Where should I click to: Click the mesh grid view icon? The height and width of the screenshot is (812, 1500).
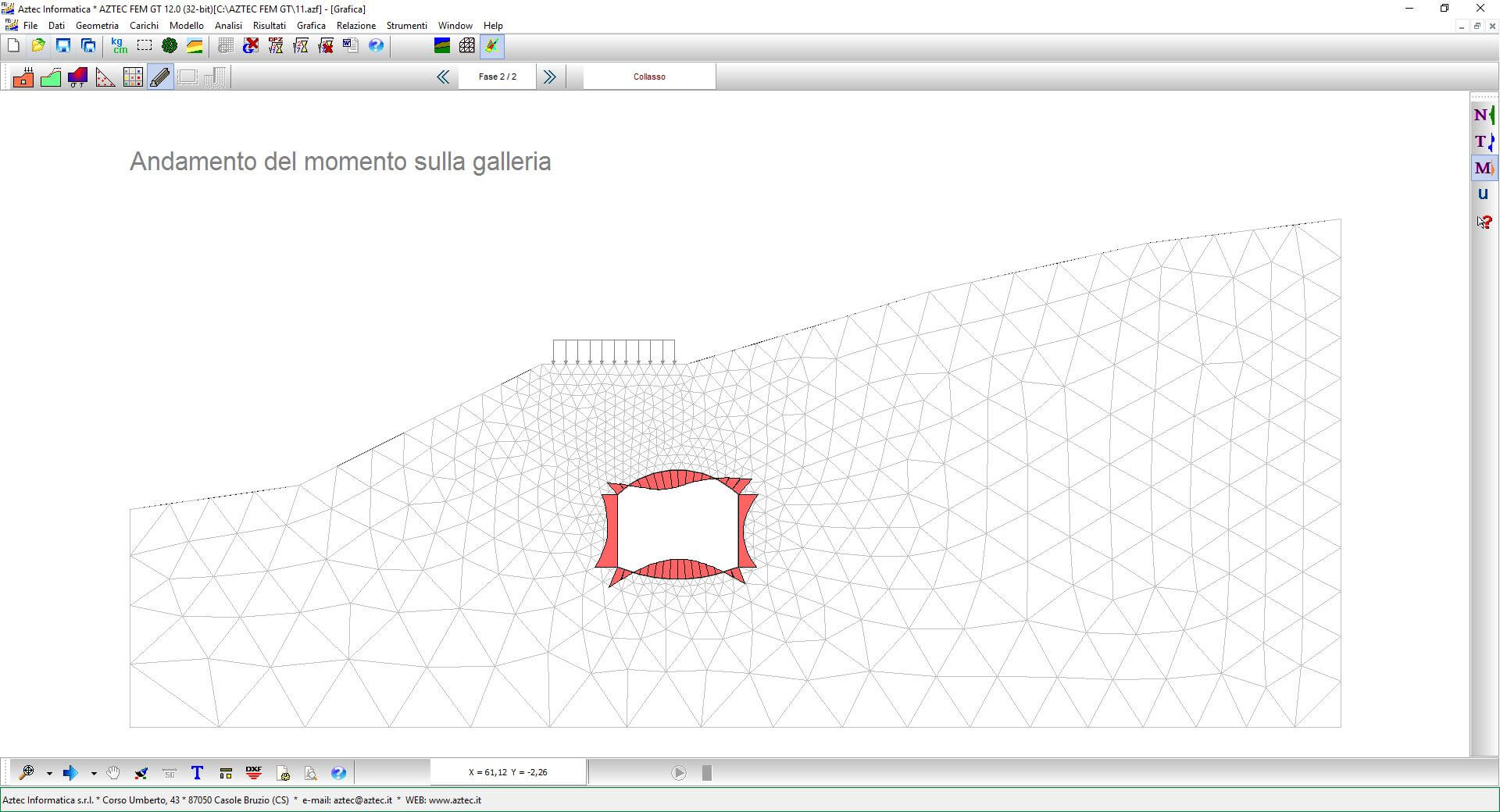(x=467, y=46)
